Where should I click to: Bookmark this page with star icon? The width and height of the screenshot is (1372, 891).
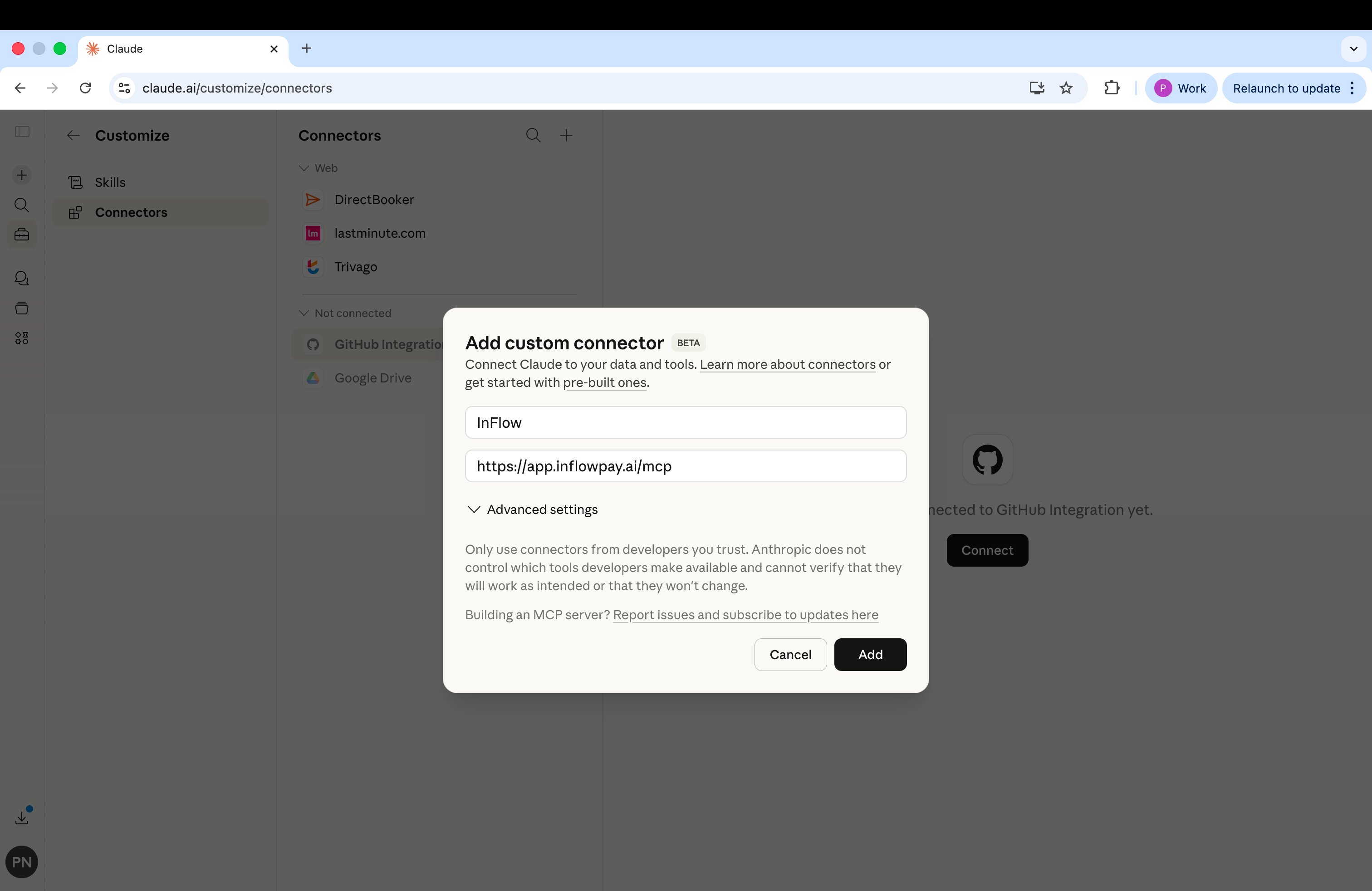pos(1066,88)
